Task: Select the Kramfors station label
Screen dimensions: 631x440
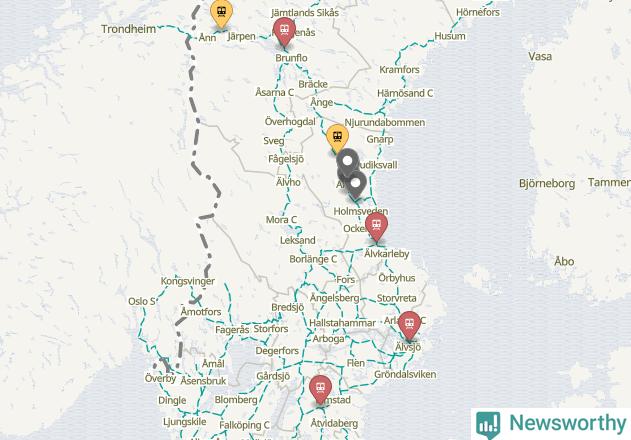Action: tap(399, 70)
